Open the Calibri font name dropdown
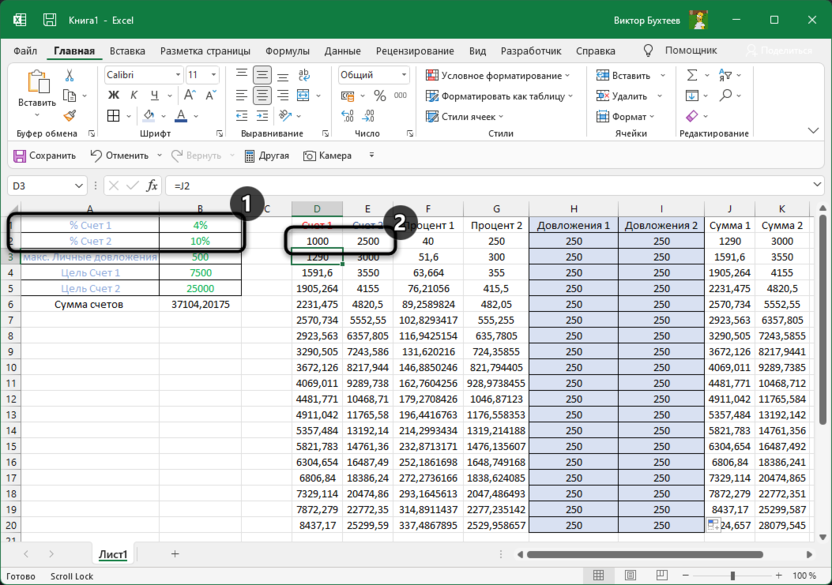This screenshot has width=832, height=585. click(x=178, y=75)
